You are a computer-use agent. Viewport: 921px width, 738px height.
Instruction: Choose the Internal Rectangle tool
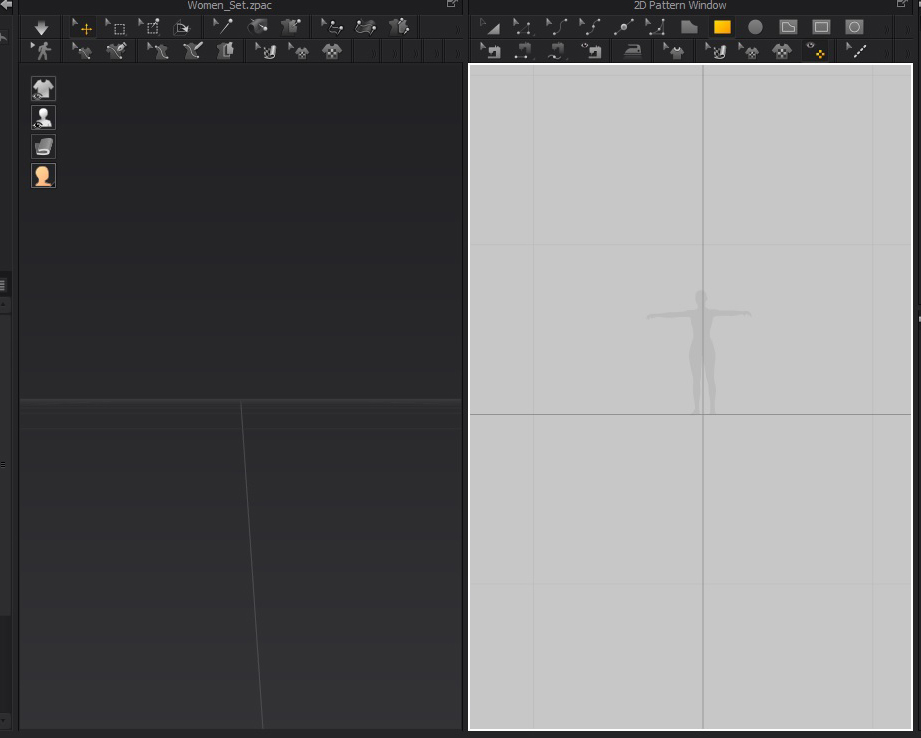821,27
